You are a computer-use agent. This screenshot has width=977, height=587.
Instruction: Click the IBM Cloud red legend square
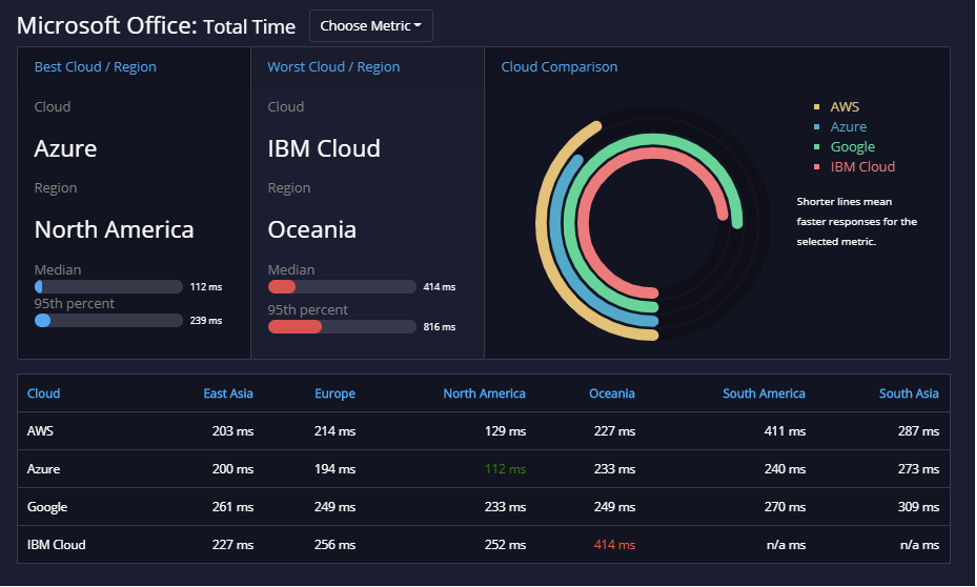[x=816, y=167]
